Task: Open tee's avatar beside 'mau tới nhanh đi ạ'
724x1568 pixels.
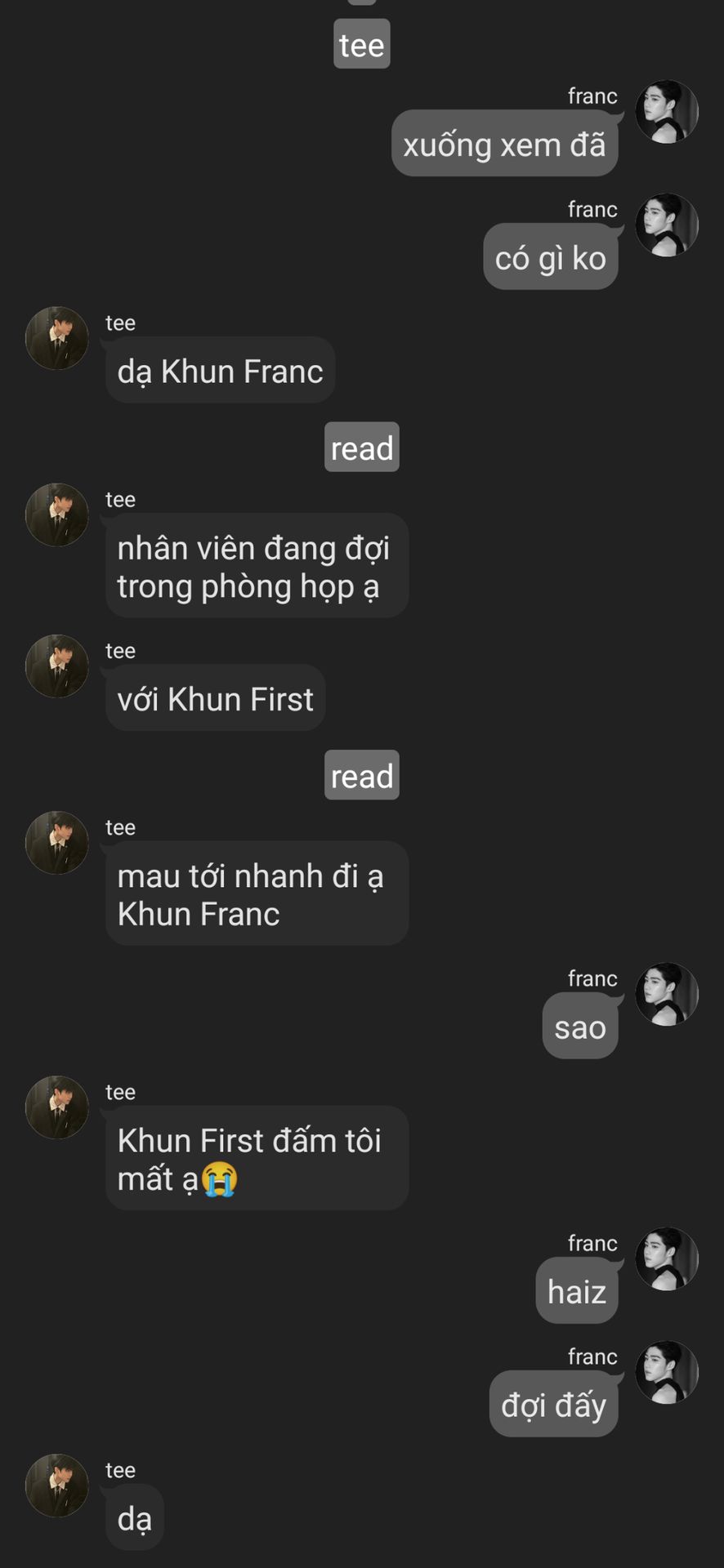Action: pos(57,843)
